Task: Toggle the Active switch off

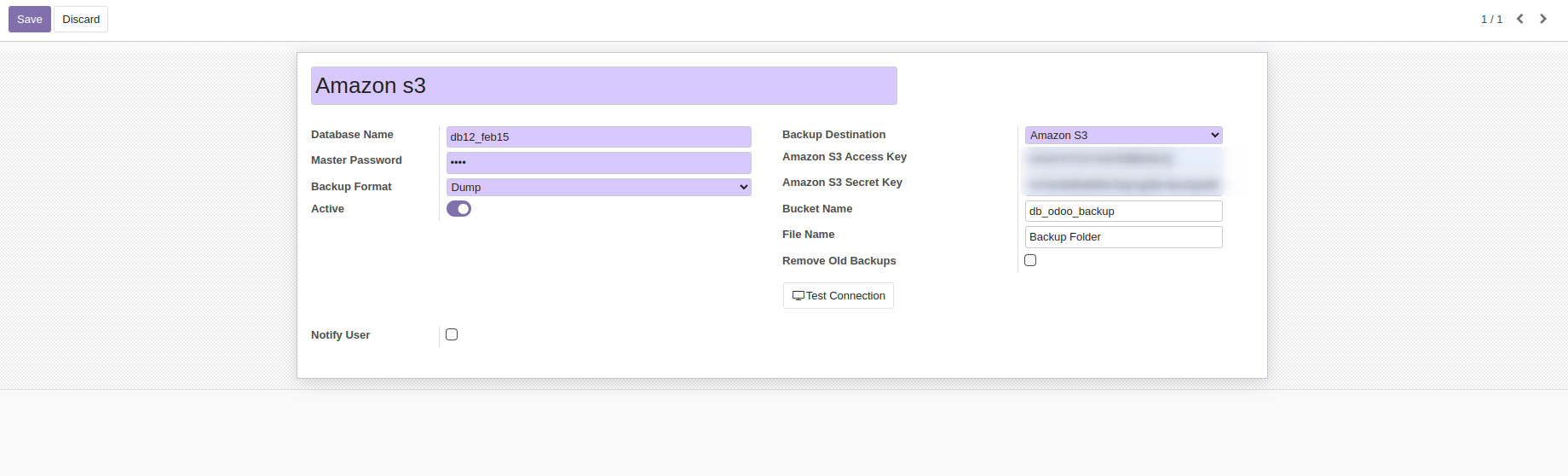Action: tap(458, 209)
